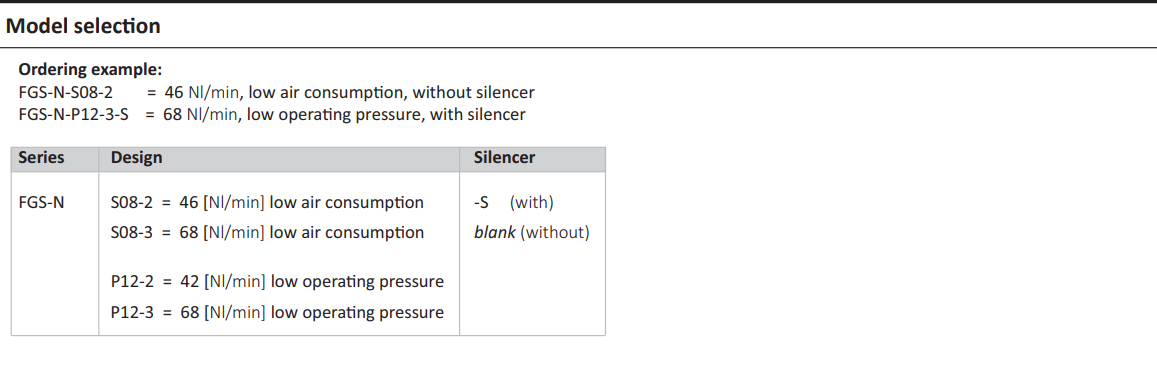Click "low air consumption" in S08-3 row
The width and height of the screenshot is (1157, 365).
[x=347, y=233]
